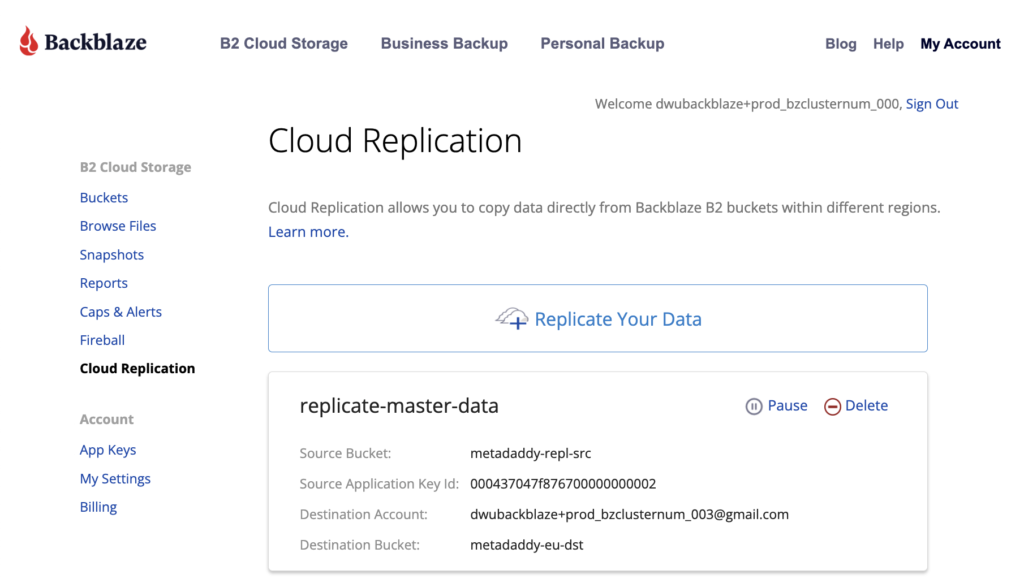Open the Billing page

click(98, 507)
